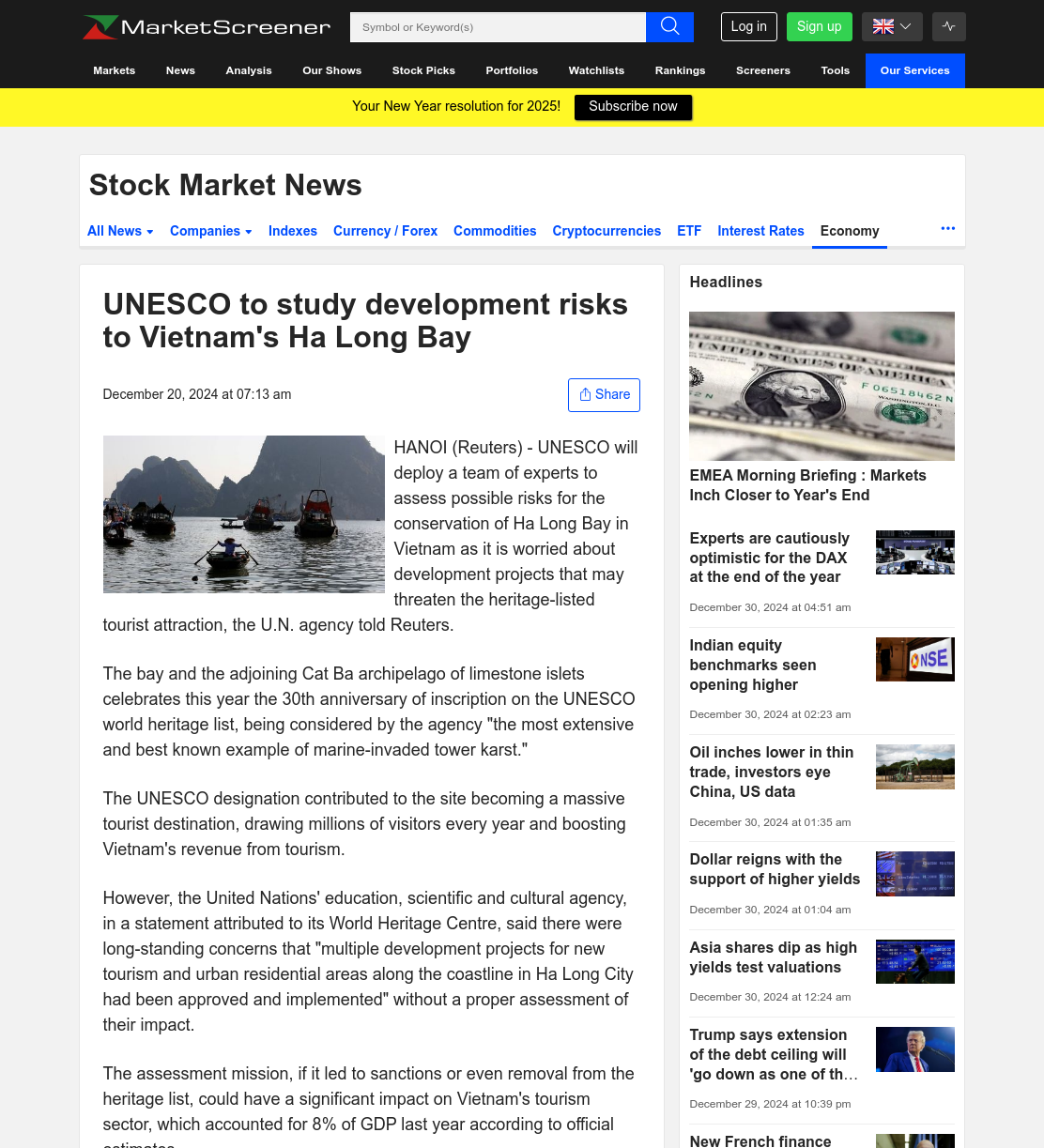Open the Portfolios menu
Image resolution: width=1044 pixels, height=1148 pixels.
512,70
